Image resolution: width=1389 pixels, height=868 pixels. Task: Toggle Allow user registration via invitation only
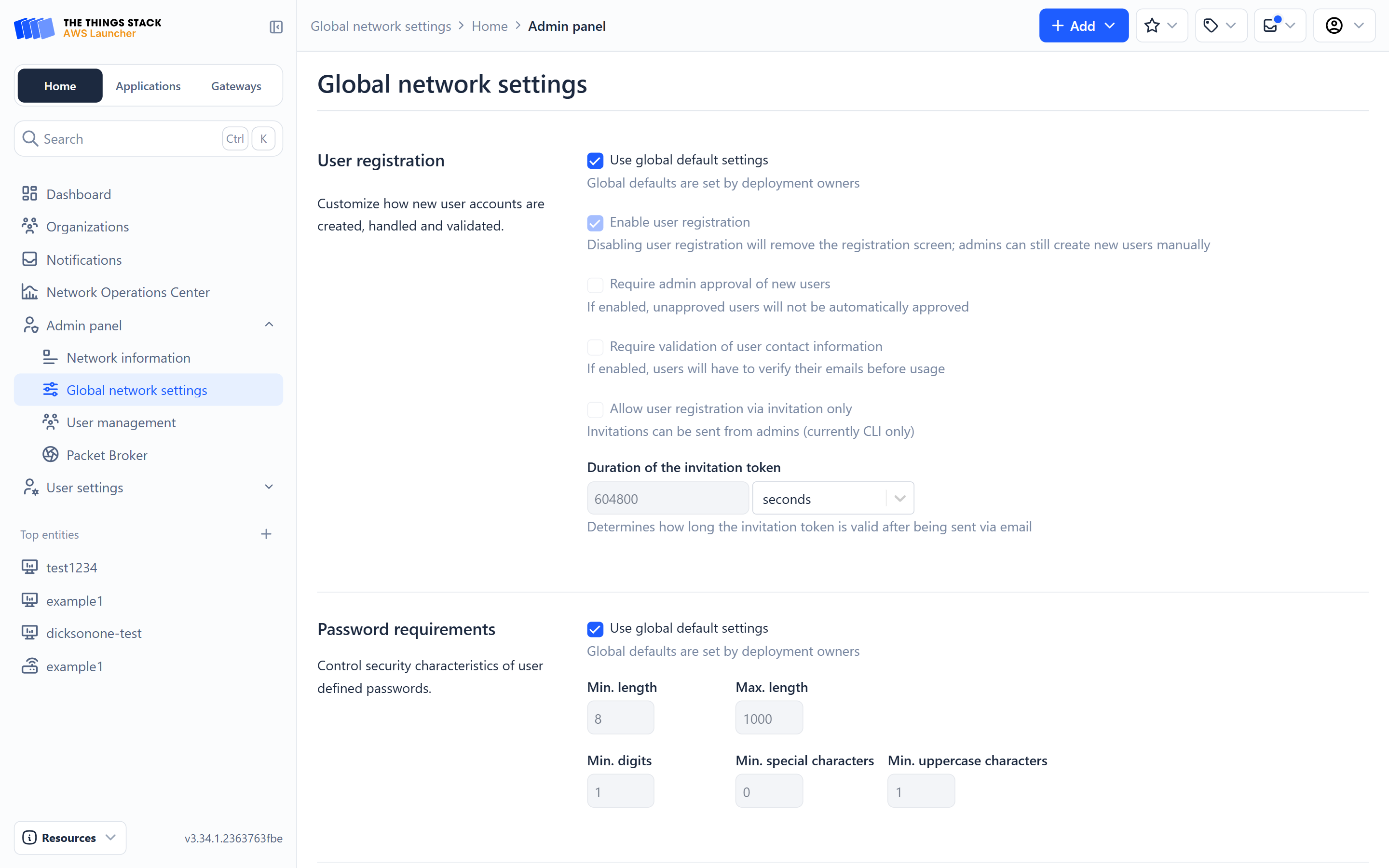pos(595,409)
